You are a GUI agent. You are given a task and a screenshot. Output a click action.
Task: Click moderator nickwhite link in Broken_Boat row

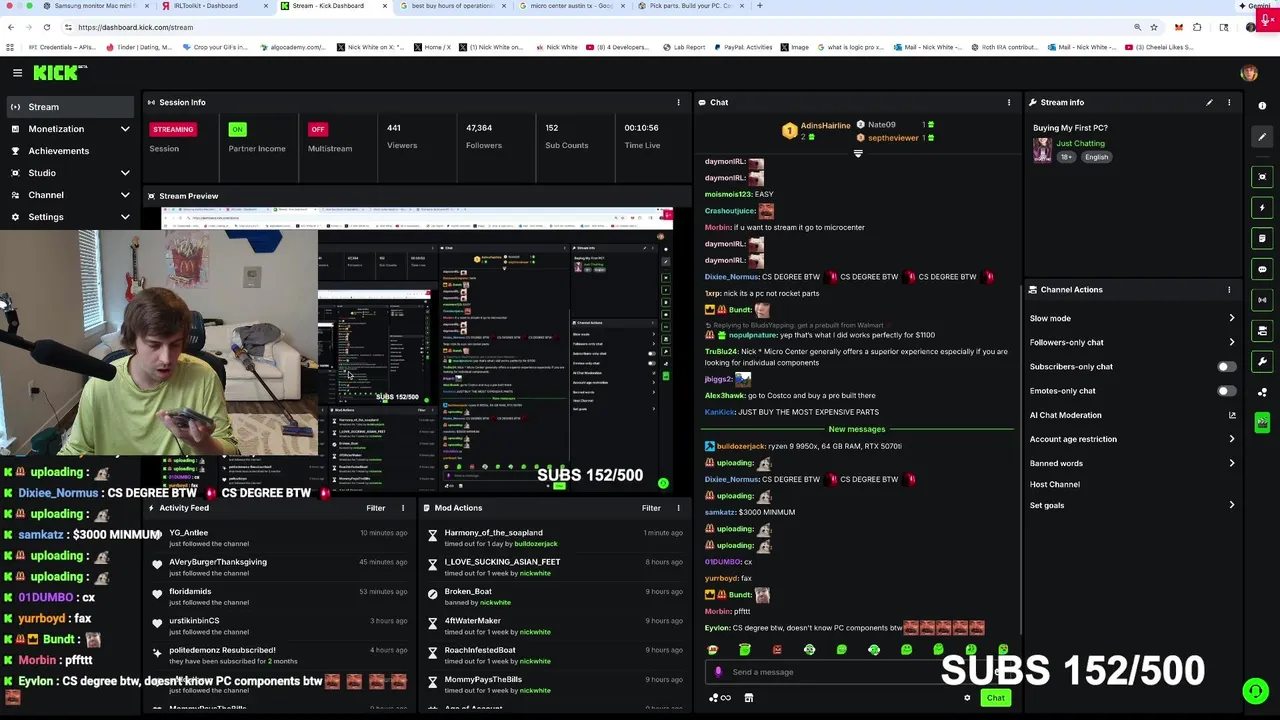(495, 602)
